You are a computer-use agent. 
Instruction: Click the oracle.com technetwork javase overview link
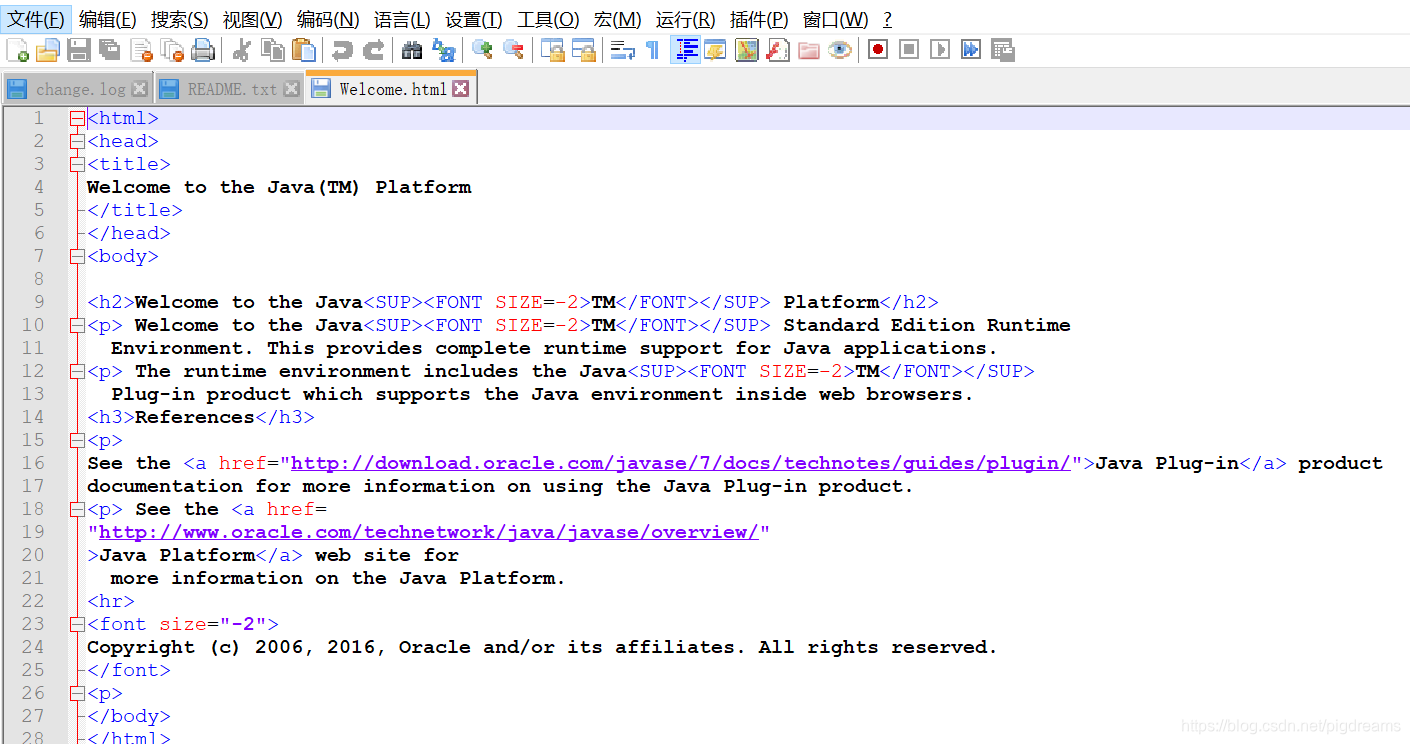(x=429, y=532)
